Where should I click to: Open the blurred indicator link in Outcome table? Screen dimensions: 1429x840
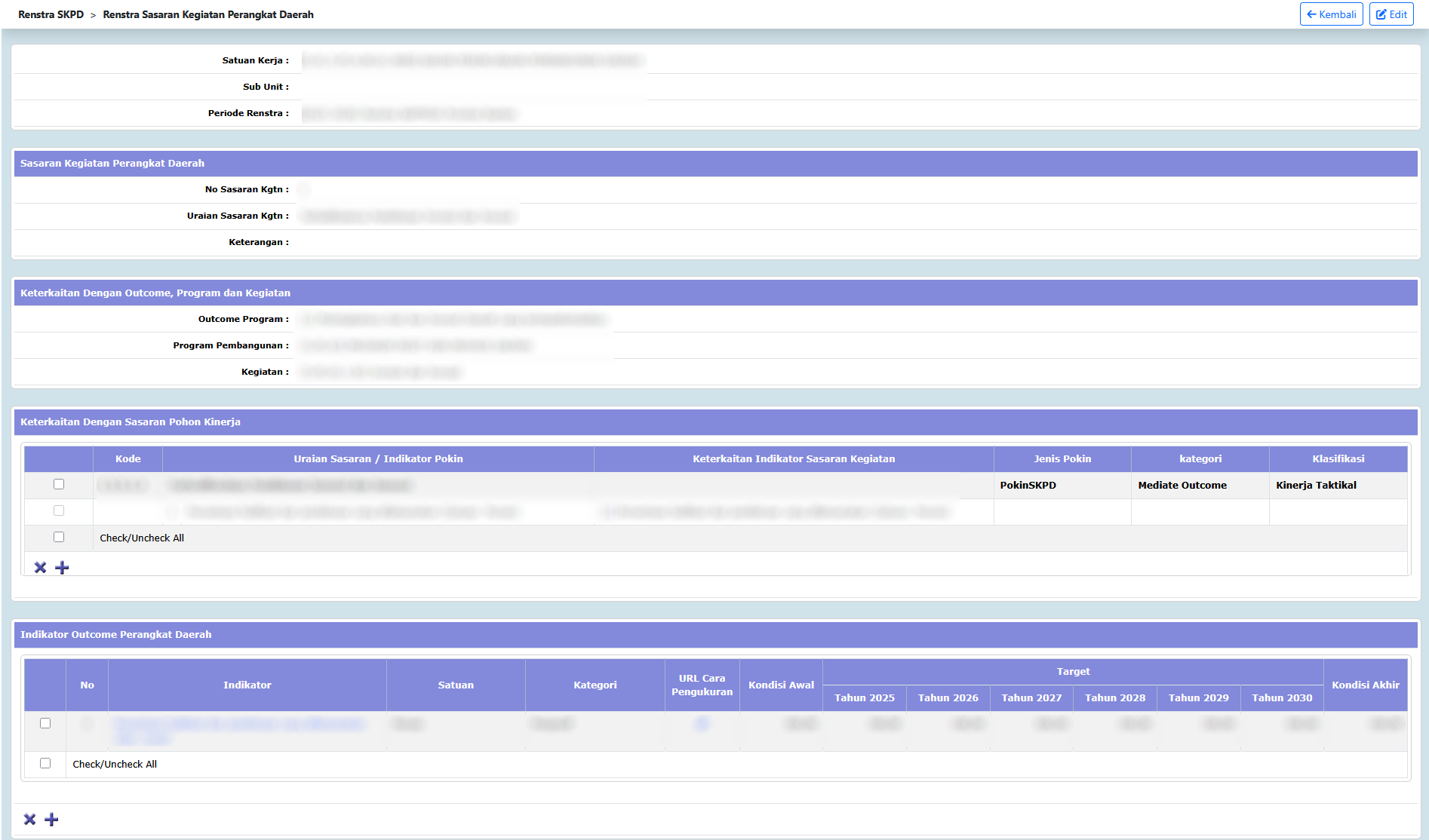pos(239,725)
